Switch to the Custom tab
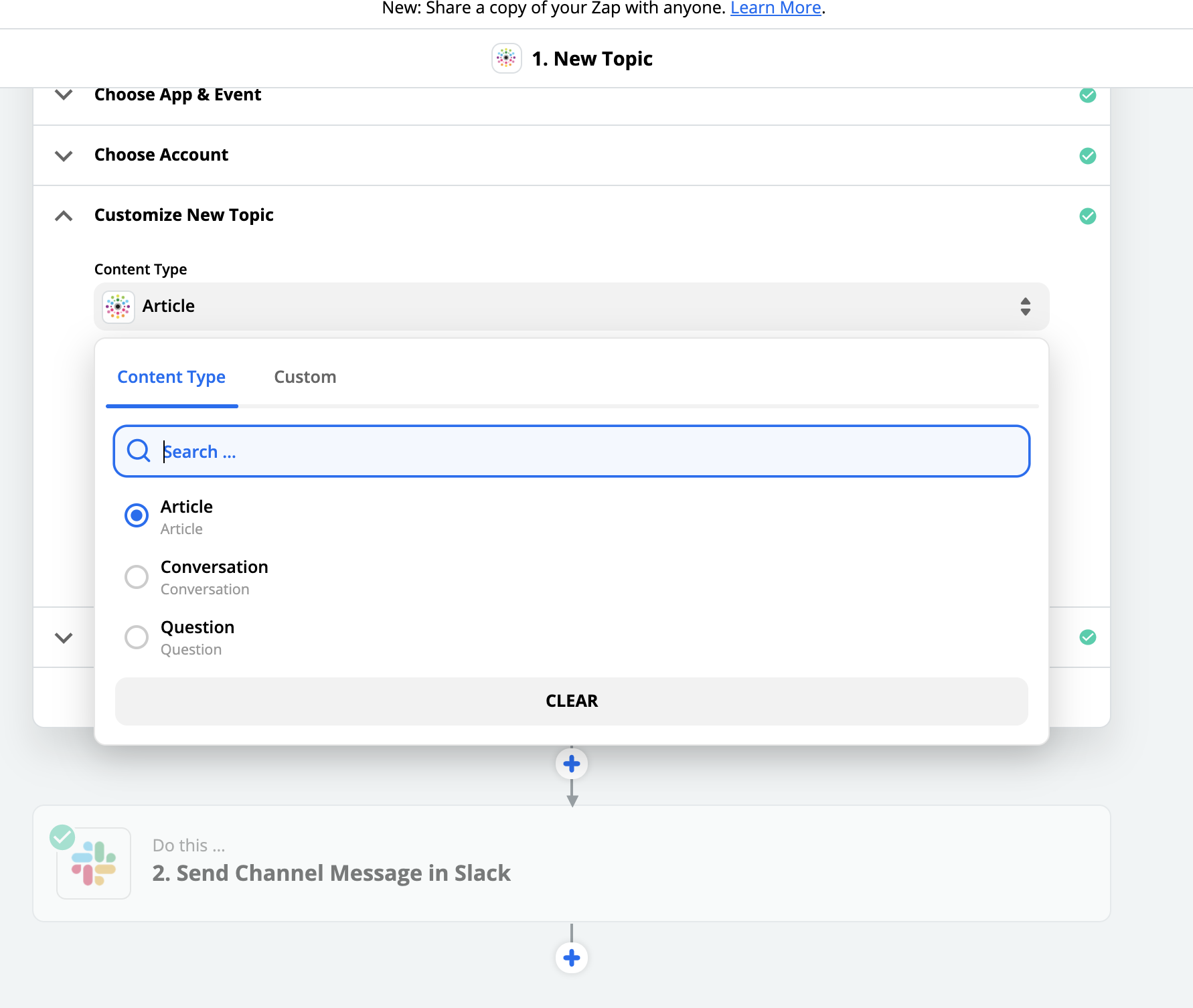Image resolution: width=1193 pixels, height=1008 pixels. [x=305, y=377]
